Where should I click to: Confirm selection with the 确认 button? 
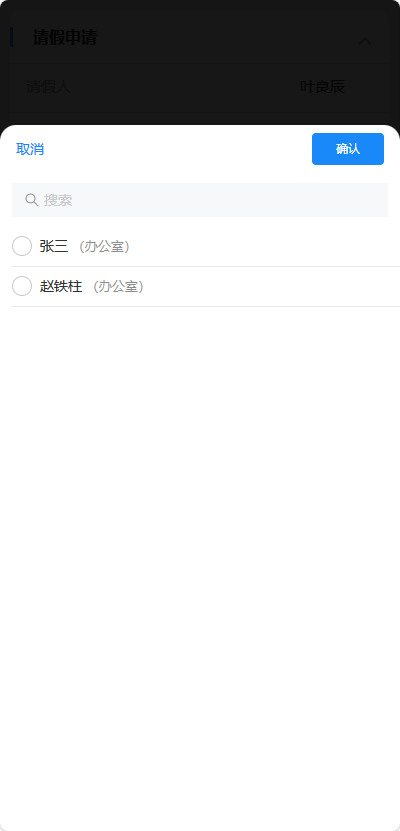click(x=348, y=149)
